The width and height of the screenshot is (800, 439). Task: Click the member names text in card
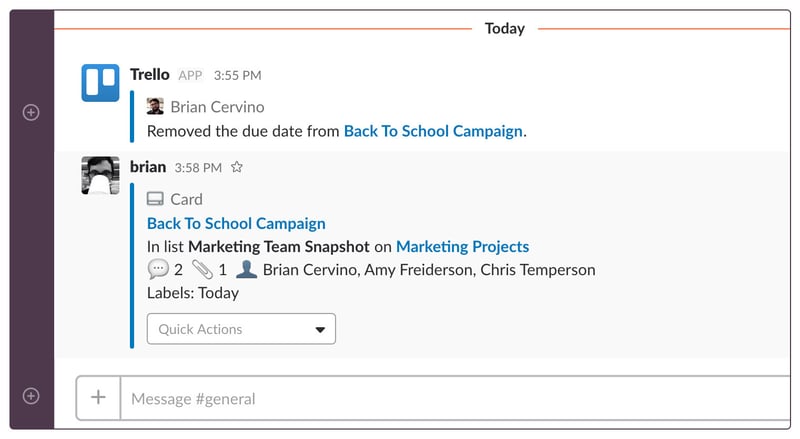point(429,270)
